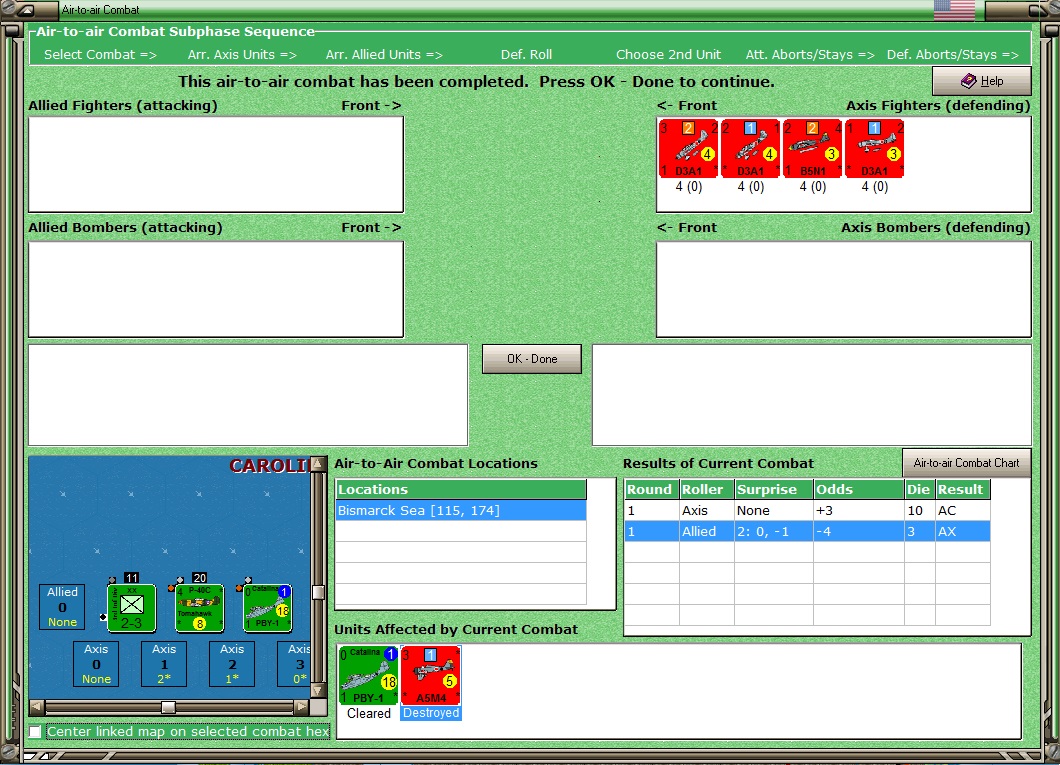Select the last D3A1 counter beside B5N1
The height and width of the screenshot is (765, 1060).
[875, 149]
